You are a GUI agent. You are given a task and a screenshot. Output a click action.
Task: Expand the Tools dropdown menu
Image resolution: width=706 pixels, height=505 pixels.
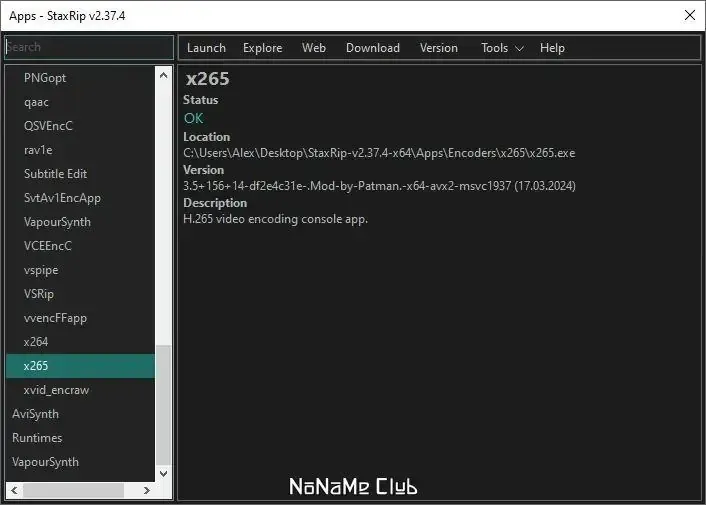[502, 48]
